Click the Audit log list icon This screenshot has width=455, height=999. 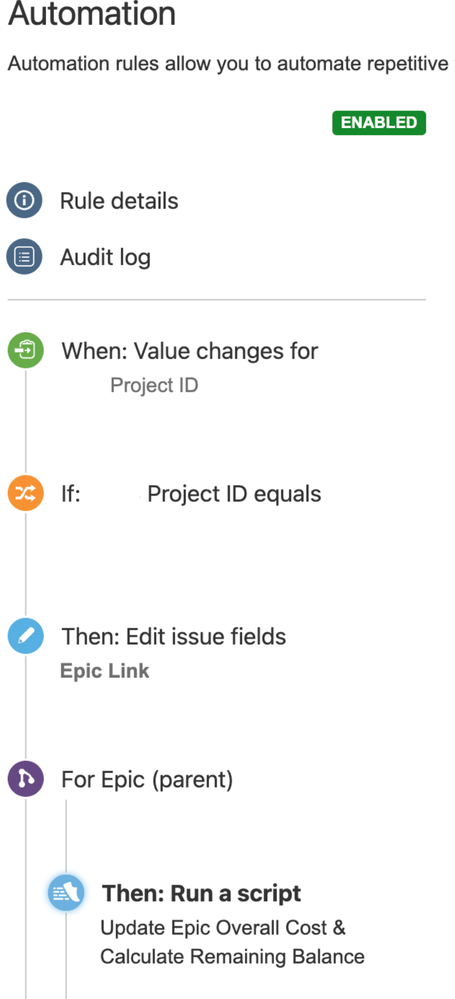click(x=24, y=257)
